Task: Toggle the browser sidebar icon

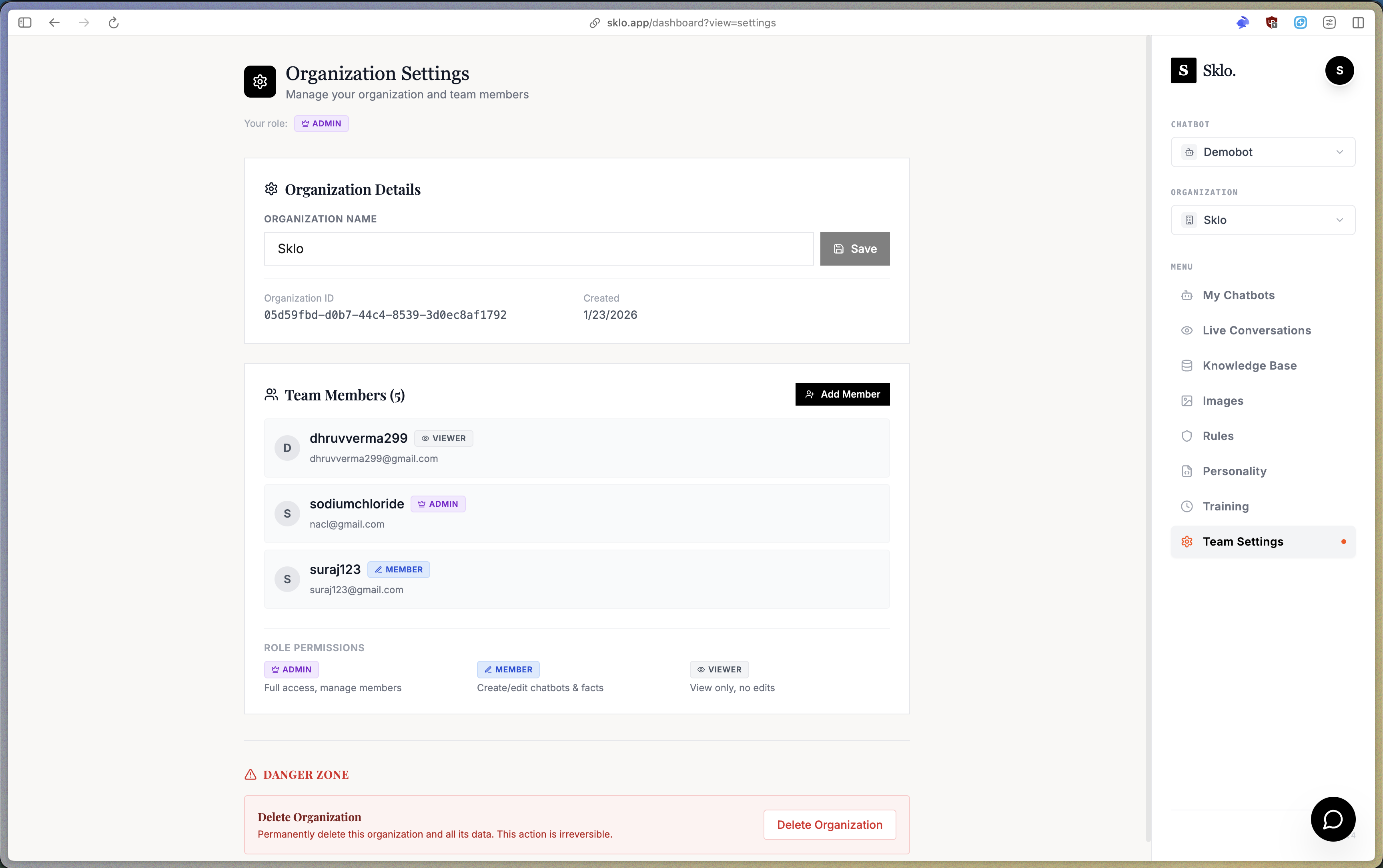Action: (x=25, y=23)
